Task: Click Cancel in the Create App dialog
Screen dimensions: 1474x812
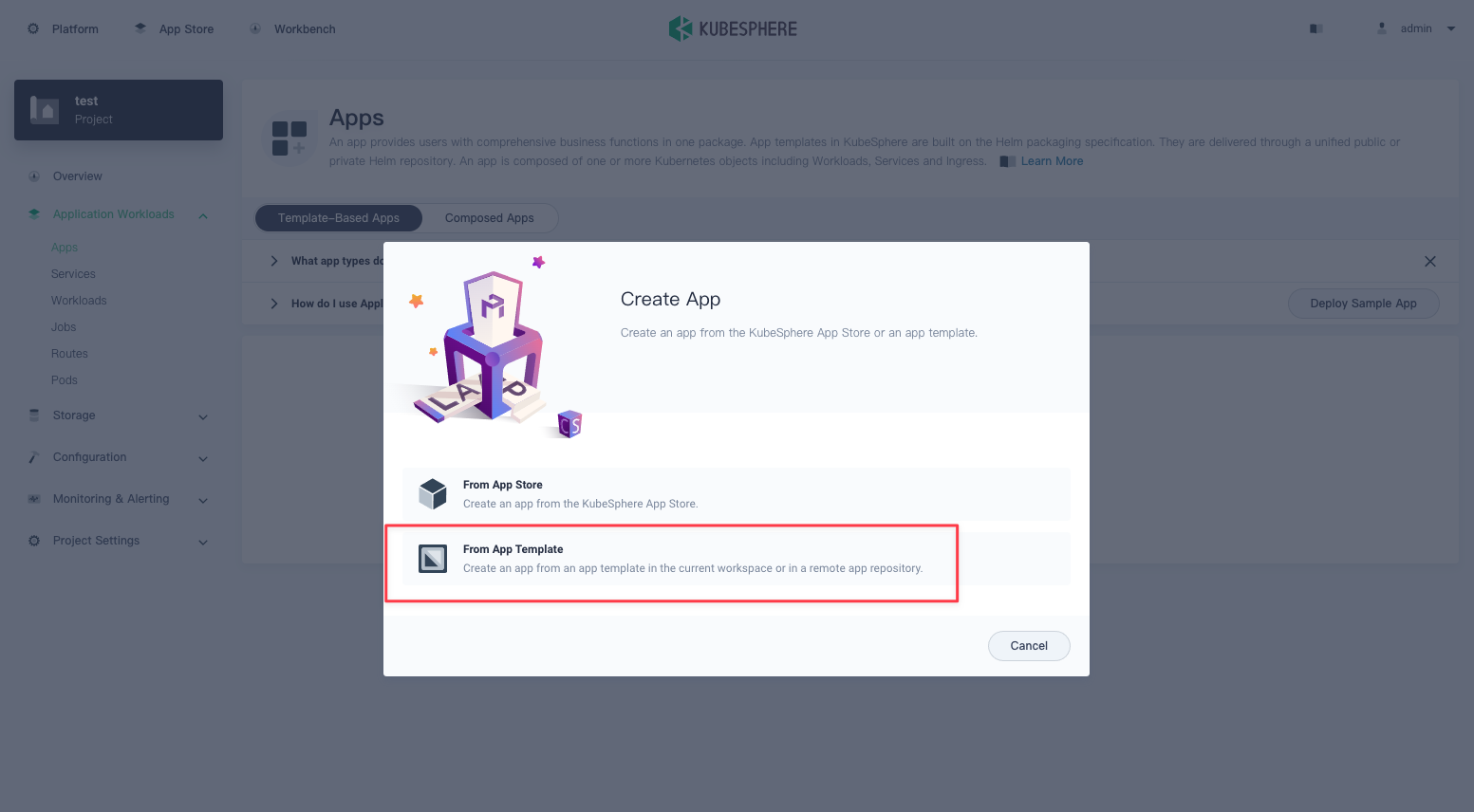Action: point(1029,646)
